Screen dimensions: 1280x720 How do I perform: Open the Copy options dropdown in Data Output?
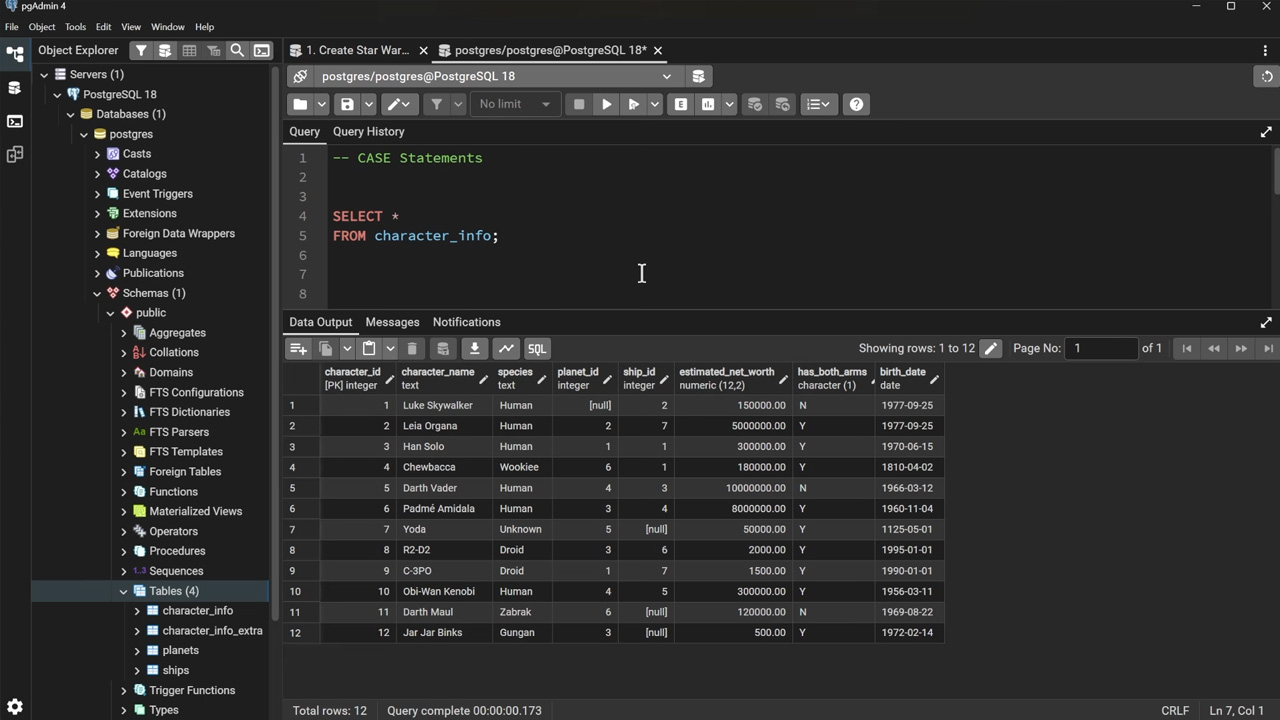[347, 348]
